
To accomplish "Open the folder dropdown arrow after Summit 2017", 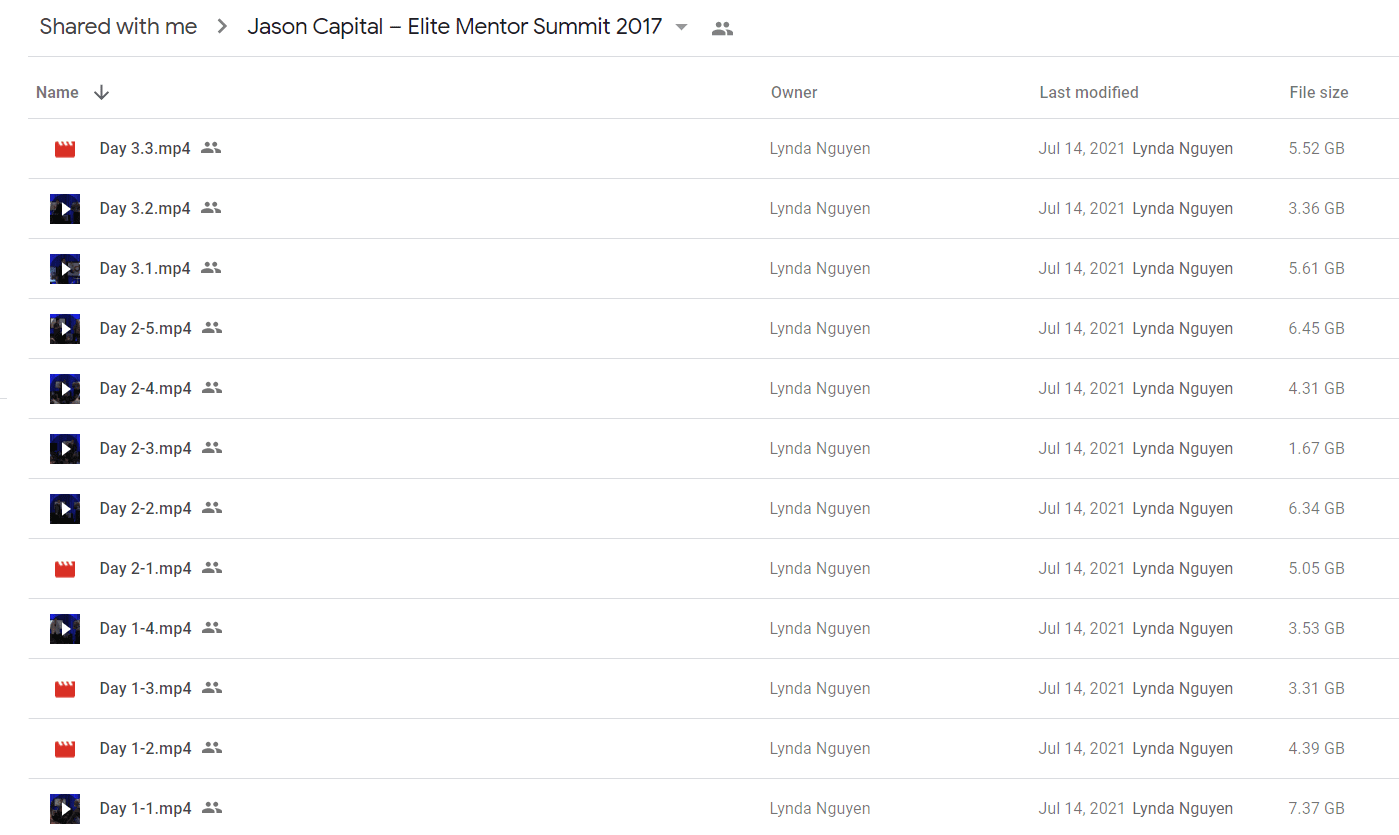I will 682,27.
